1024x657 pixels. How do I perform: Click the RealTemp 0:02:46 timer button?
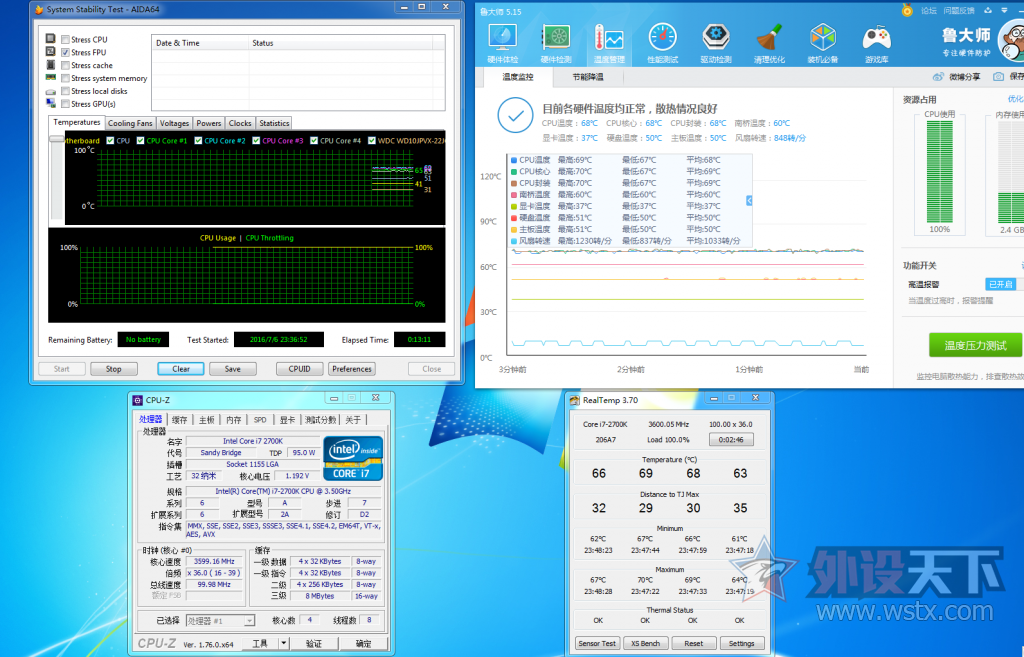[731, 440]
